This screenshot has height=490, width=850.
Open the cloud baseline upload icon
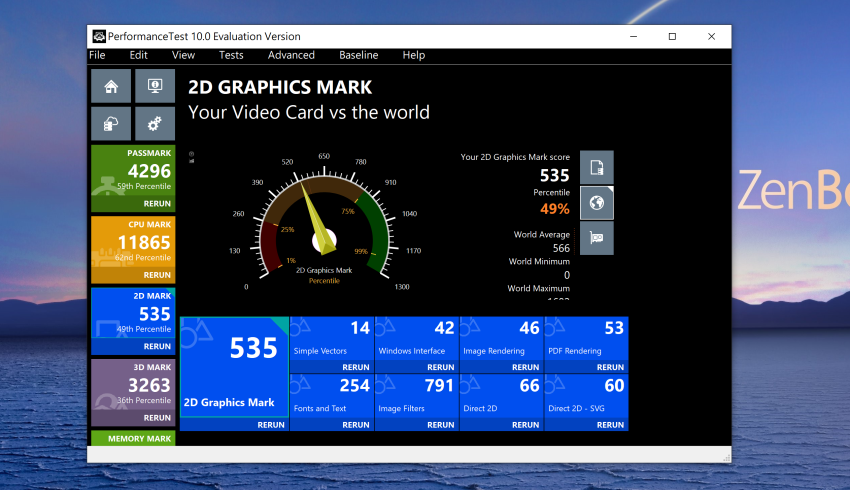pyautogui.click(x=111, y=124)
